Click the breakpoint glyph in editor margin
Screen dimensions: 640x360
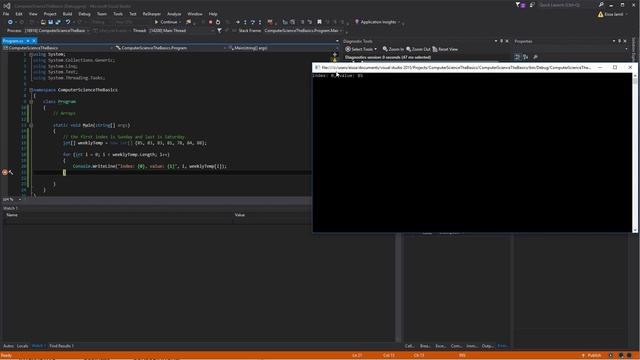click(4, 173)
